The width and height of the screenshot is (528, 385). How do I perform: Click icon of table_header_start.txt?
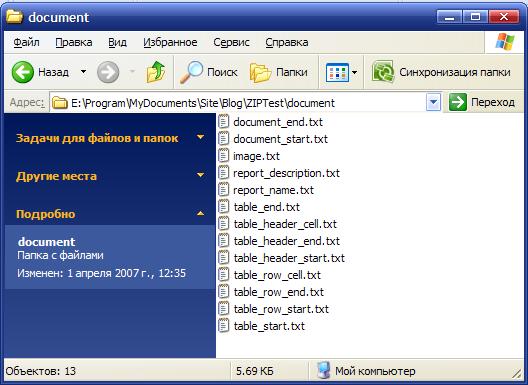click(x=223, y=258)
